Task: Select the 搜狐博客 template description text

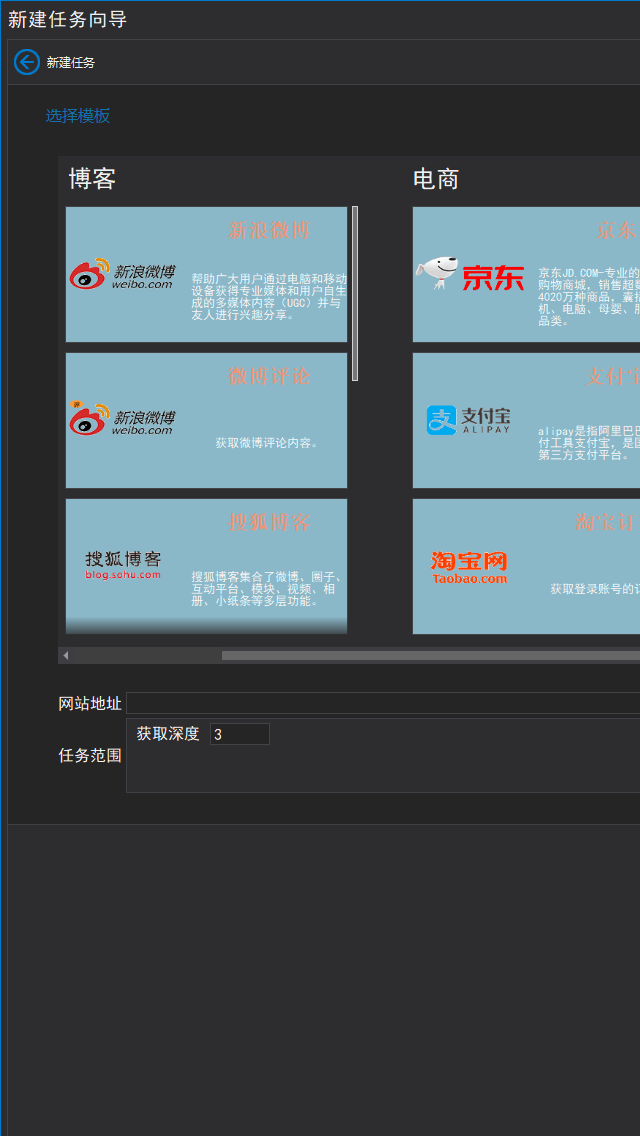Action: [268, 589]
